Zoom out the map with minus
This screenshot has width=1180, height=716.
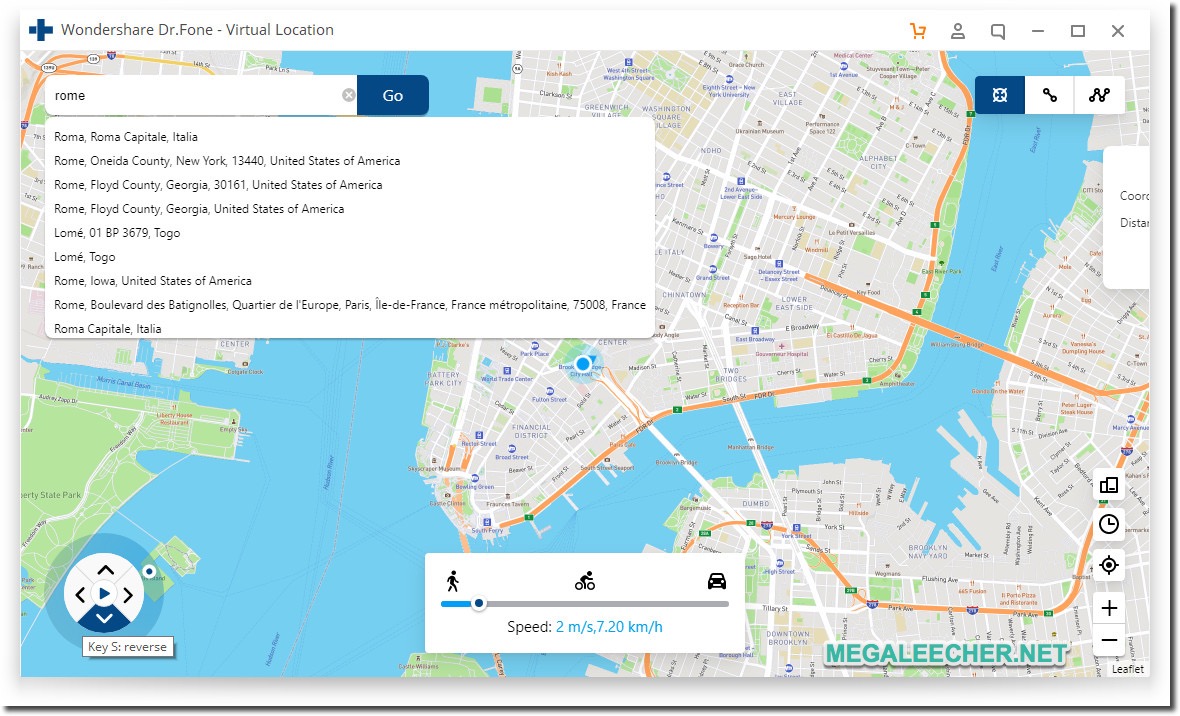[1109, 641]
